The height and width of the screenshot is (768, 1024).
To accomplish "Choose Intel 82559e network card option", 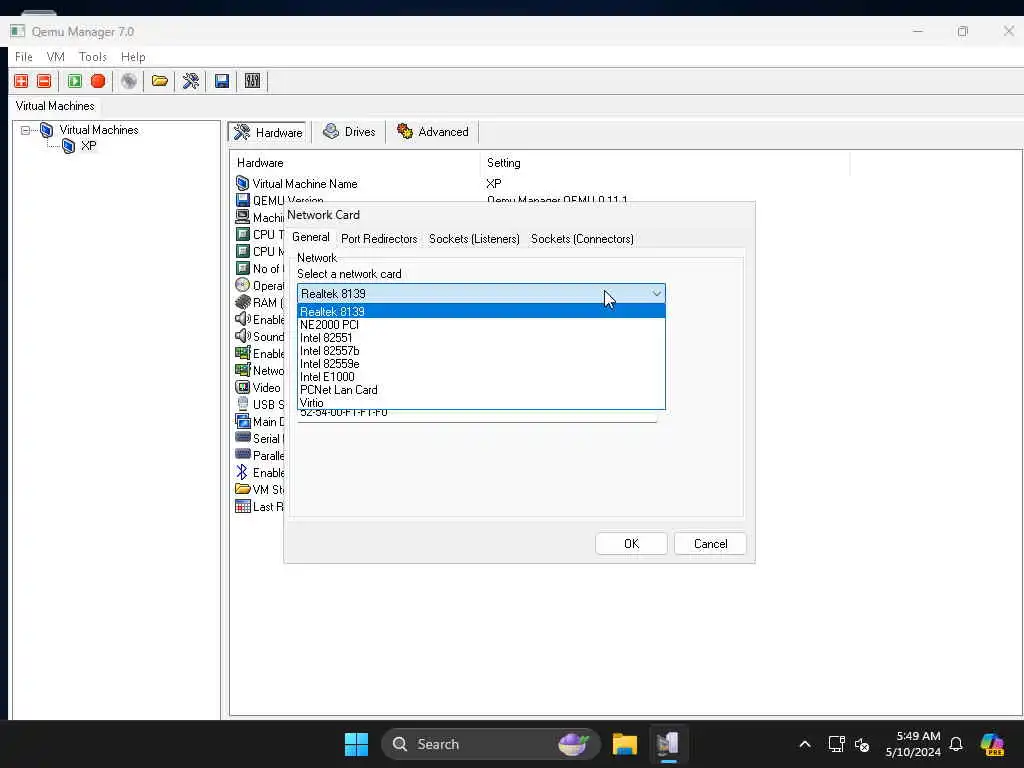I will pos(481,364).
